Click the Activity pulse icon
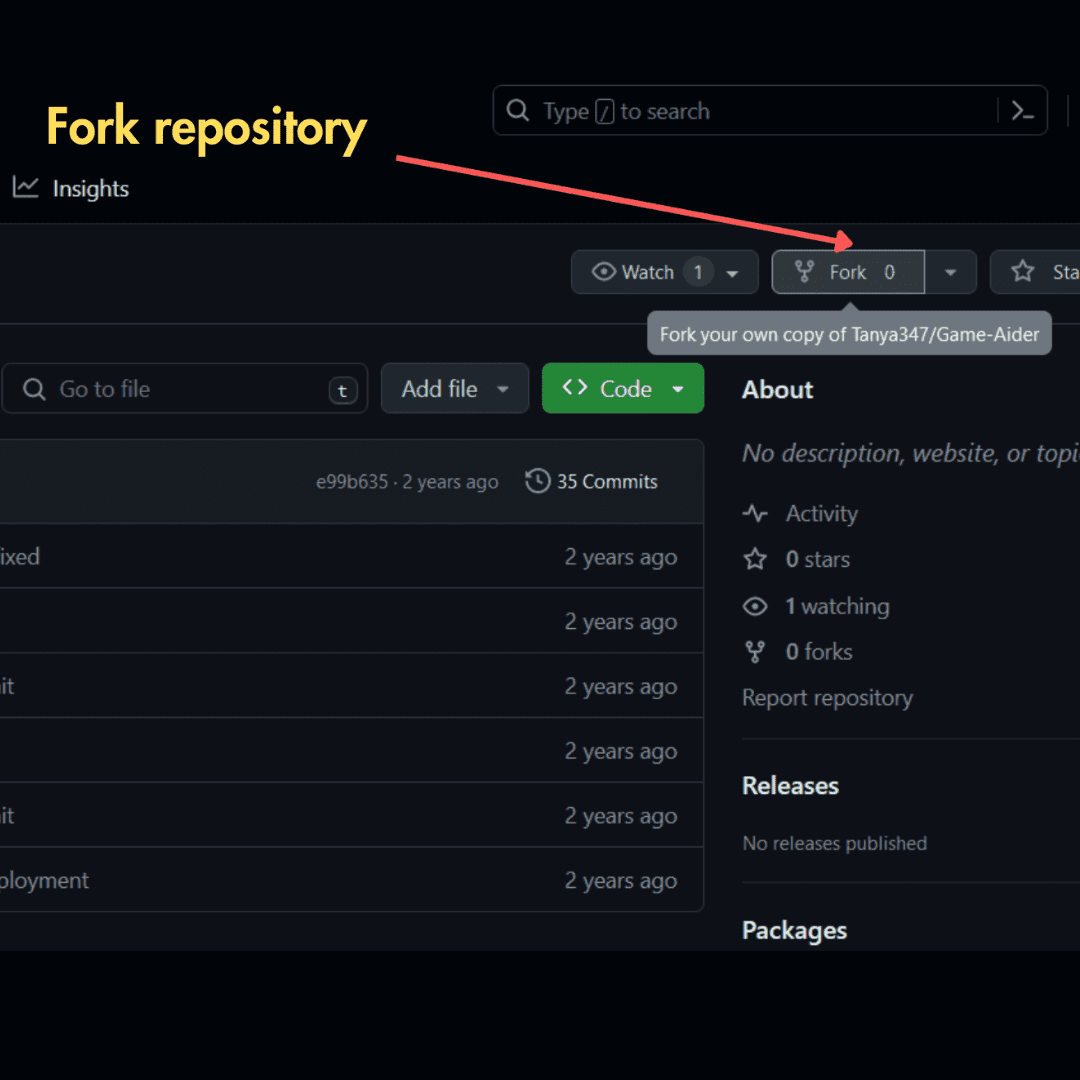The image size is (1080, 1080). (x=755, y=514)
